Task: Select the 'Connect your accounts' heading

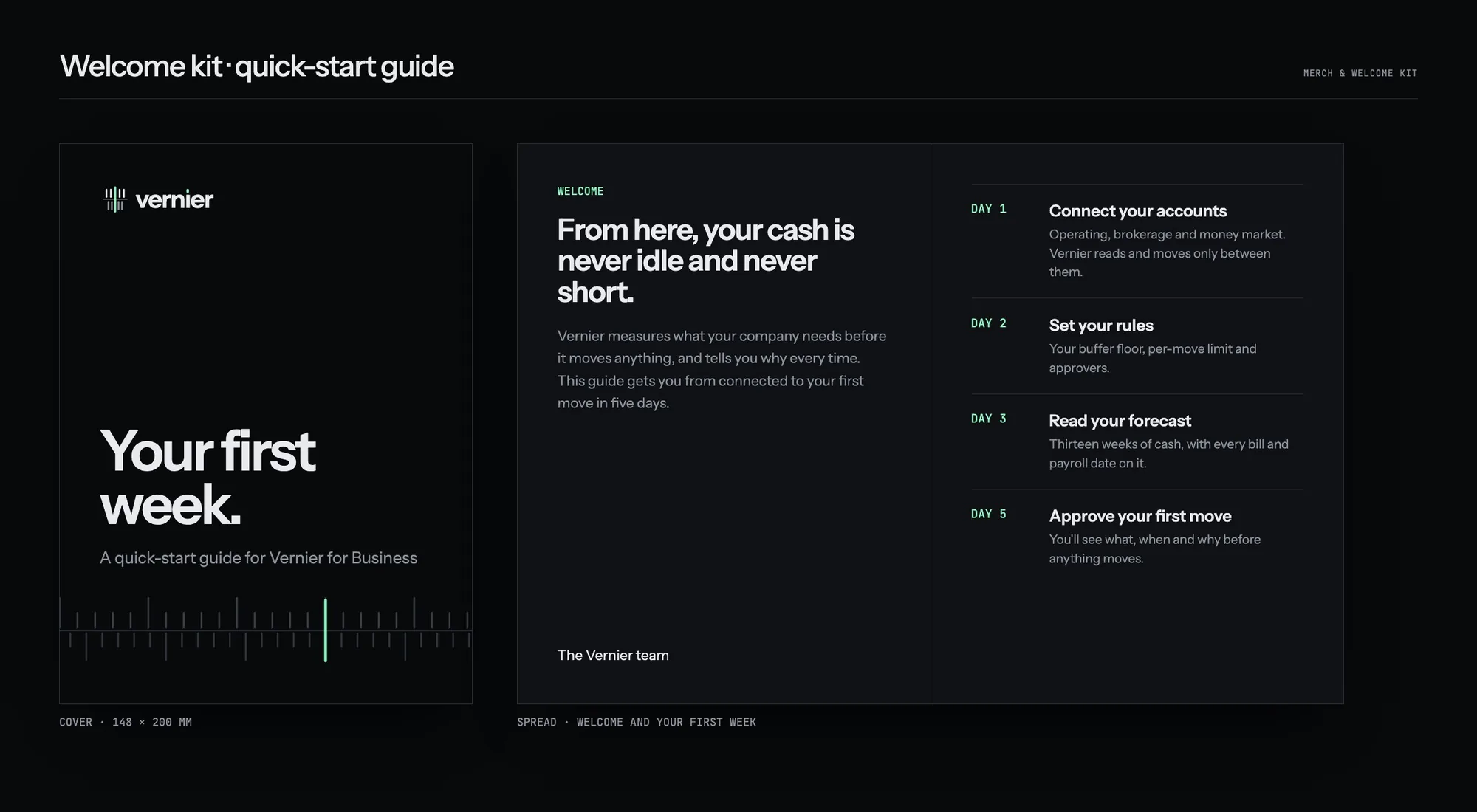Action: [1138, 211]
